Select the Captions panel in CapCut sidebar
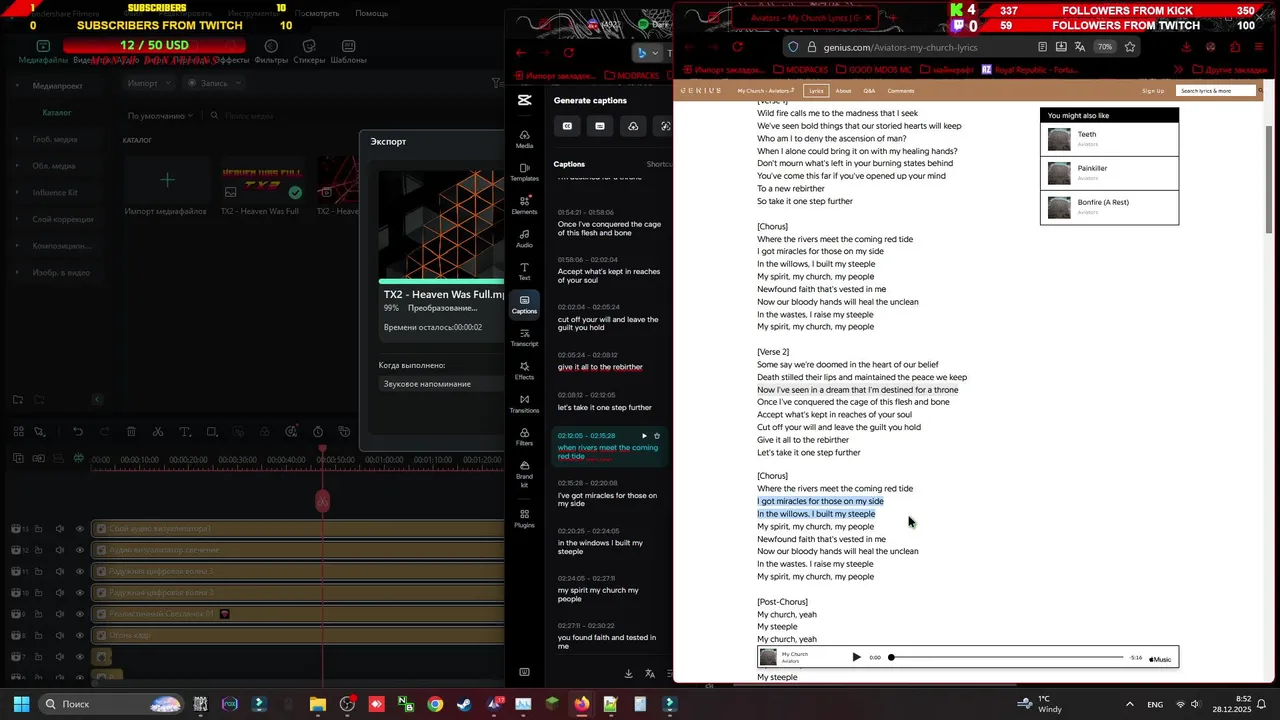Viewport: 1280px width, 720px height. click(x=524, y=304)
